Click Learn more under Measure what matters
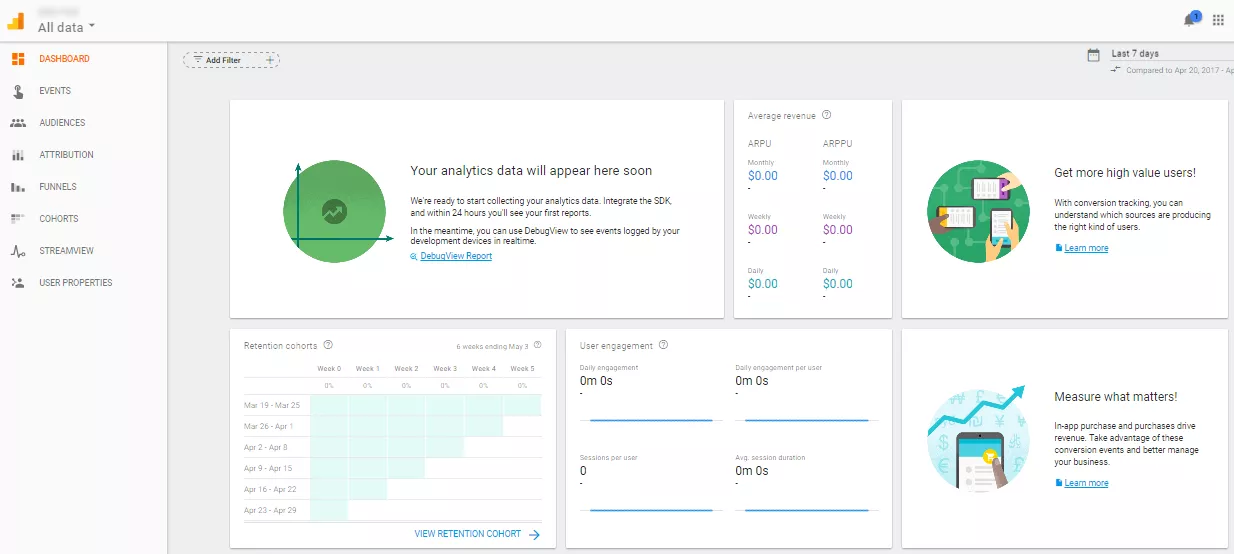Viewport: 1234px width, 554px height. tap(1086, 483)
